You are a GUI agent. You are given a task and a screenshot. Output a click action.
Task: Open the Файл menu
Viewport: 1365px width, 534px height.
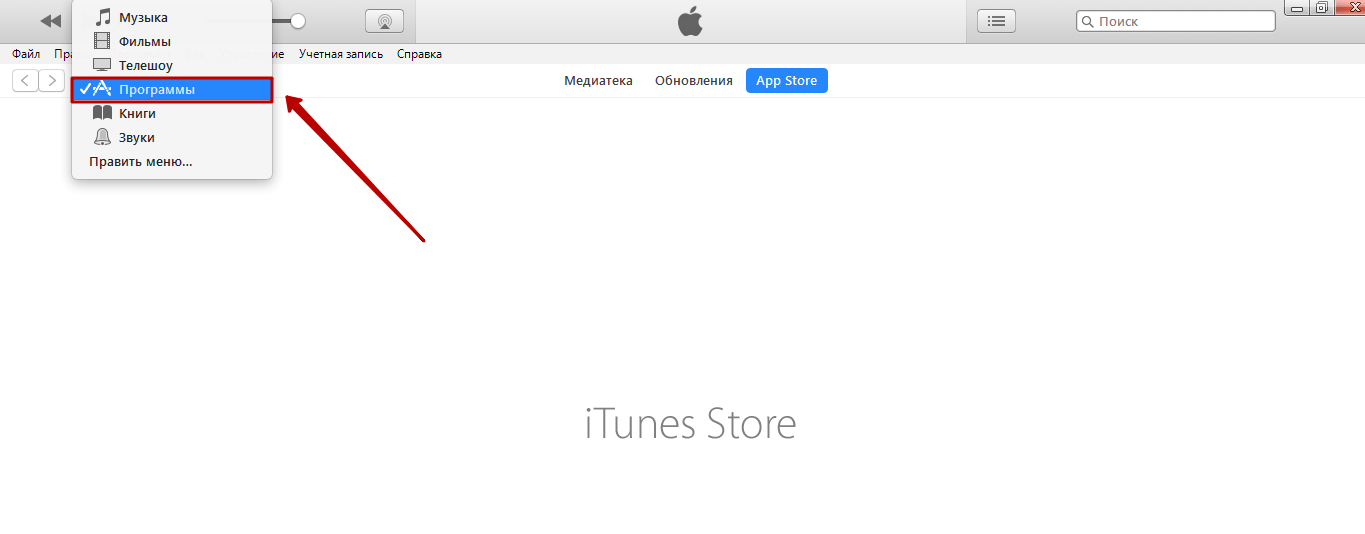click(26, 54)
